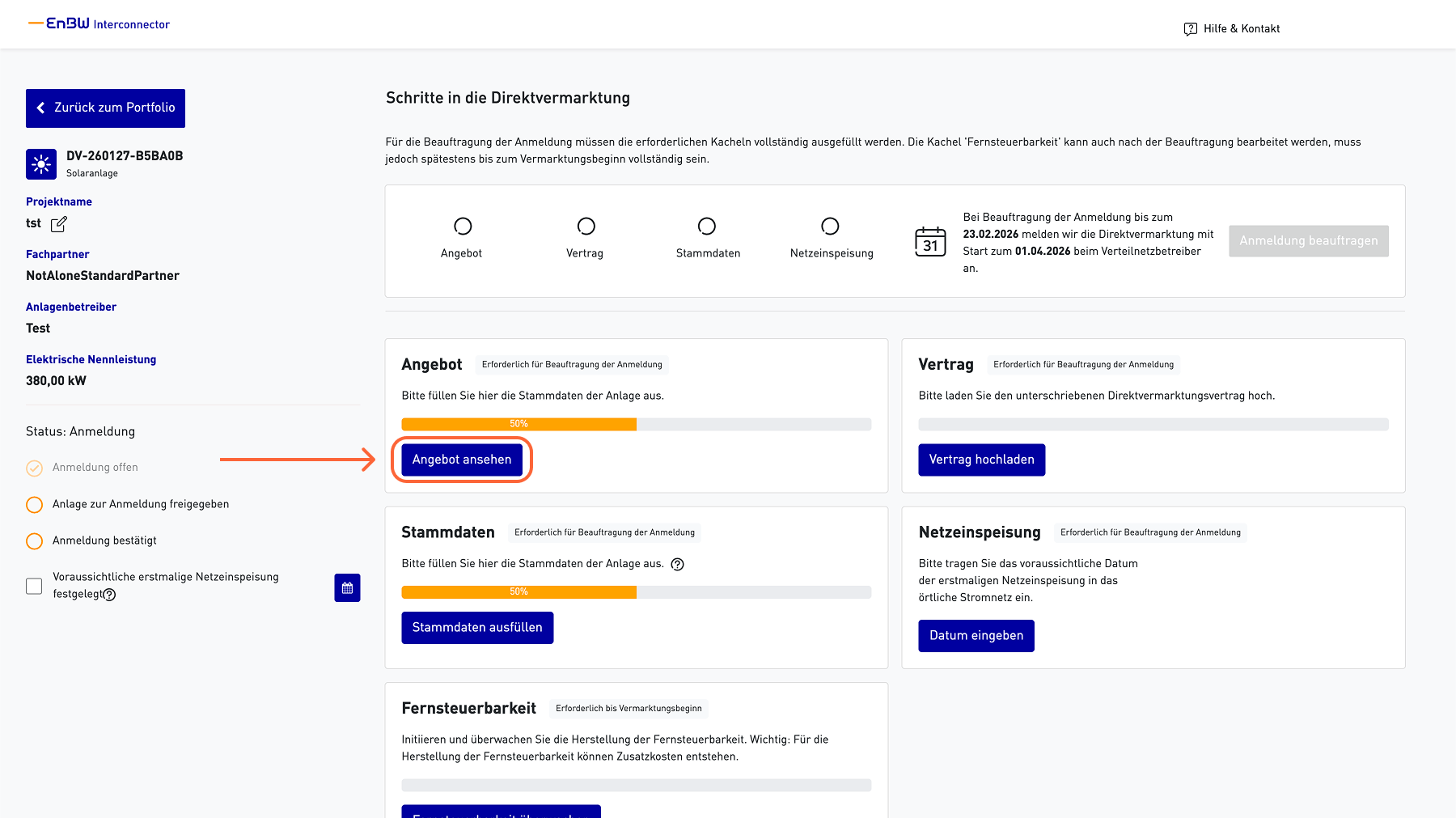The image size is (1456, 818).
Task: Click the EnBW Interconnector logo
Action: tap(99, 24)
